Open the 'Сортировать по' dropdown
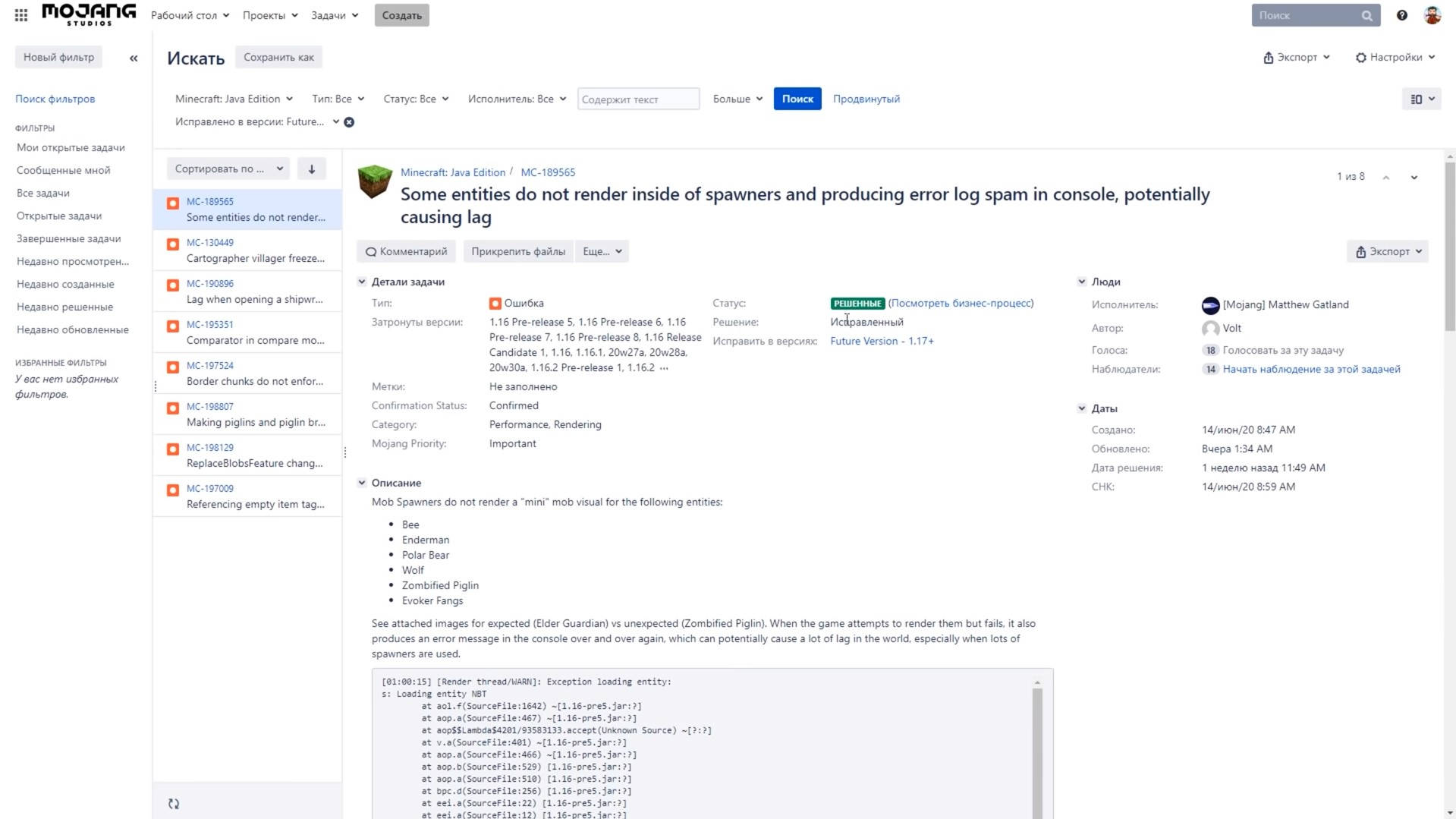This screenshot has width=1456, height=819. tap(228, 169)
